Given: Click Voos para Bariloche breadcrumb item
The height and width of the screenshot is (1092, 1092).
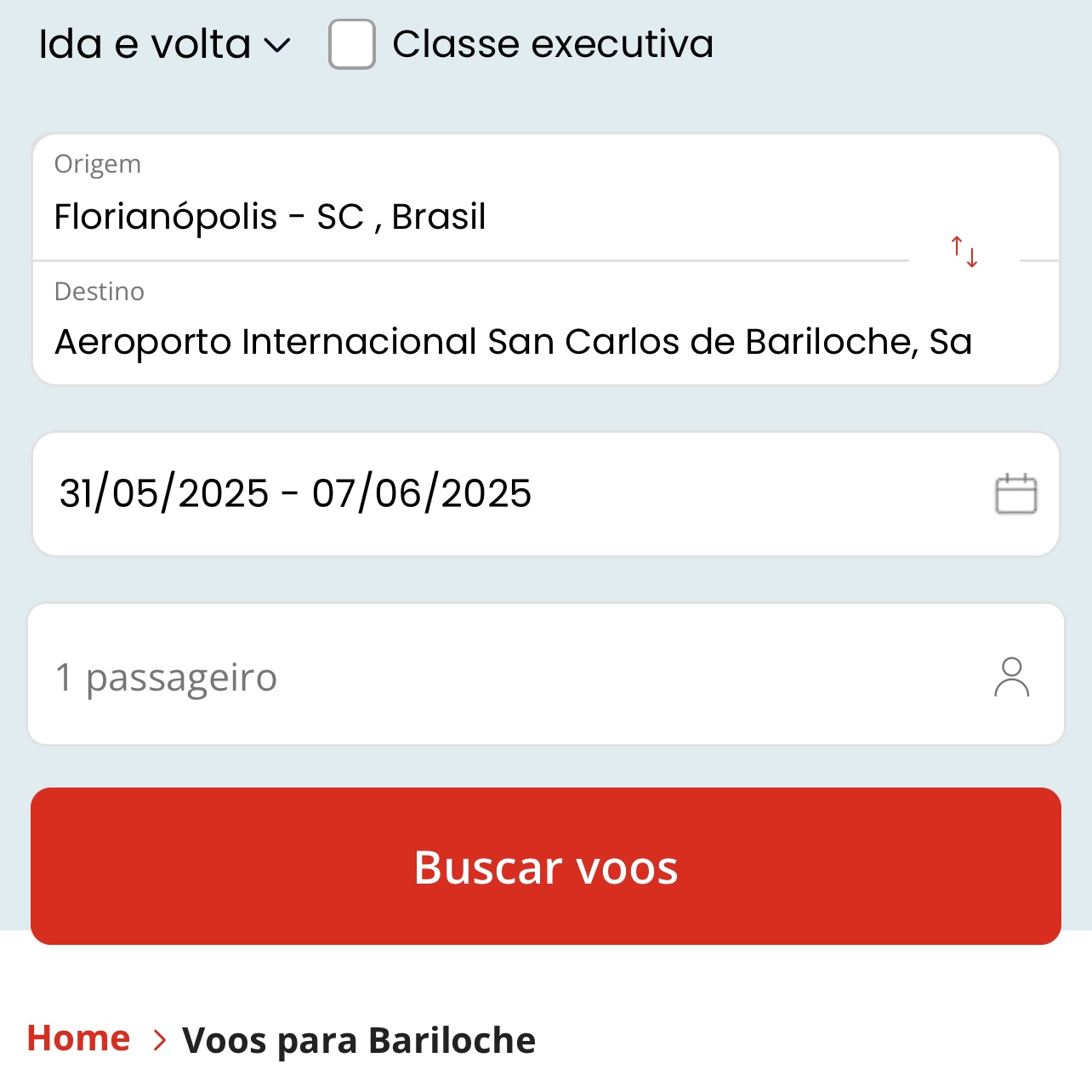Looking at the screenshot, I should (359, 1039).
